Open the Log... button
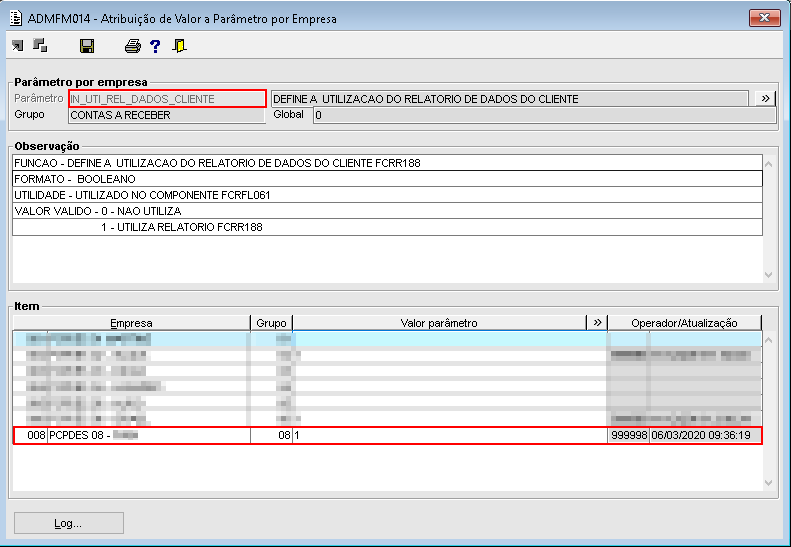 click(69, 523)
